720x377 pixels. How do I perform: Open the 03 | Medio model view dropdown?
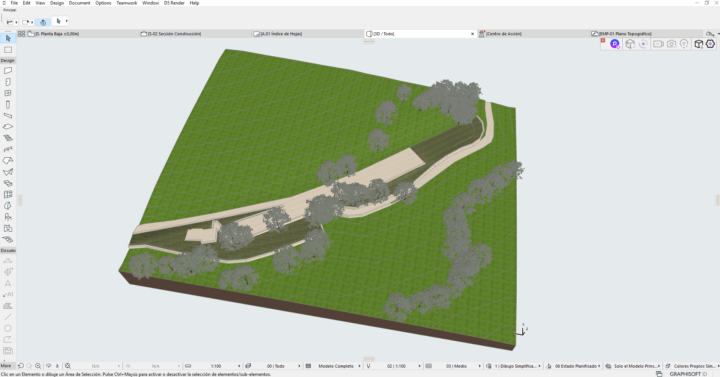(454, 366)
